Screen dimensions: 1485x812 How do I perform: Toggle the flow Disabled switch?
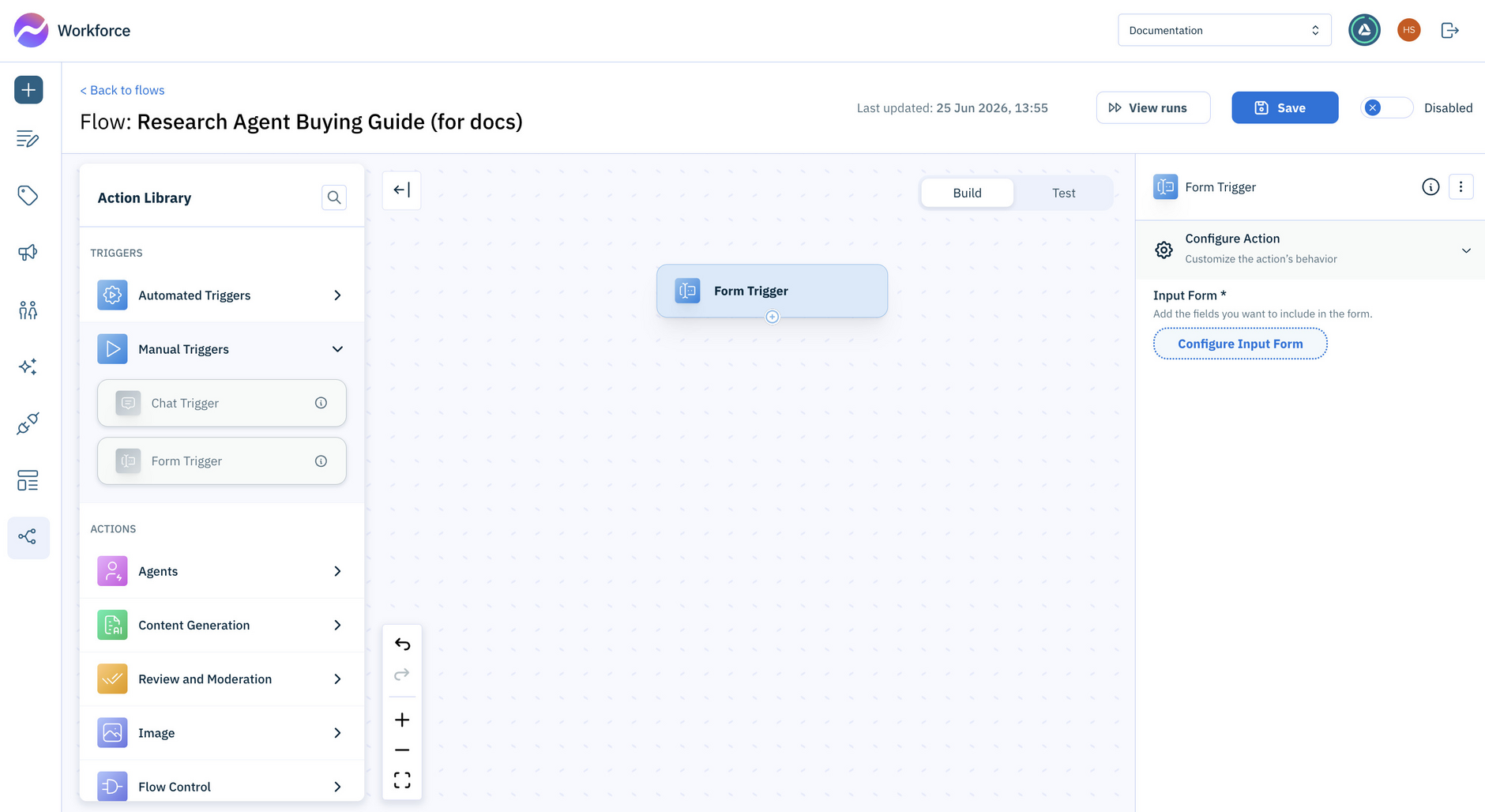(x=1386, y=108)
